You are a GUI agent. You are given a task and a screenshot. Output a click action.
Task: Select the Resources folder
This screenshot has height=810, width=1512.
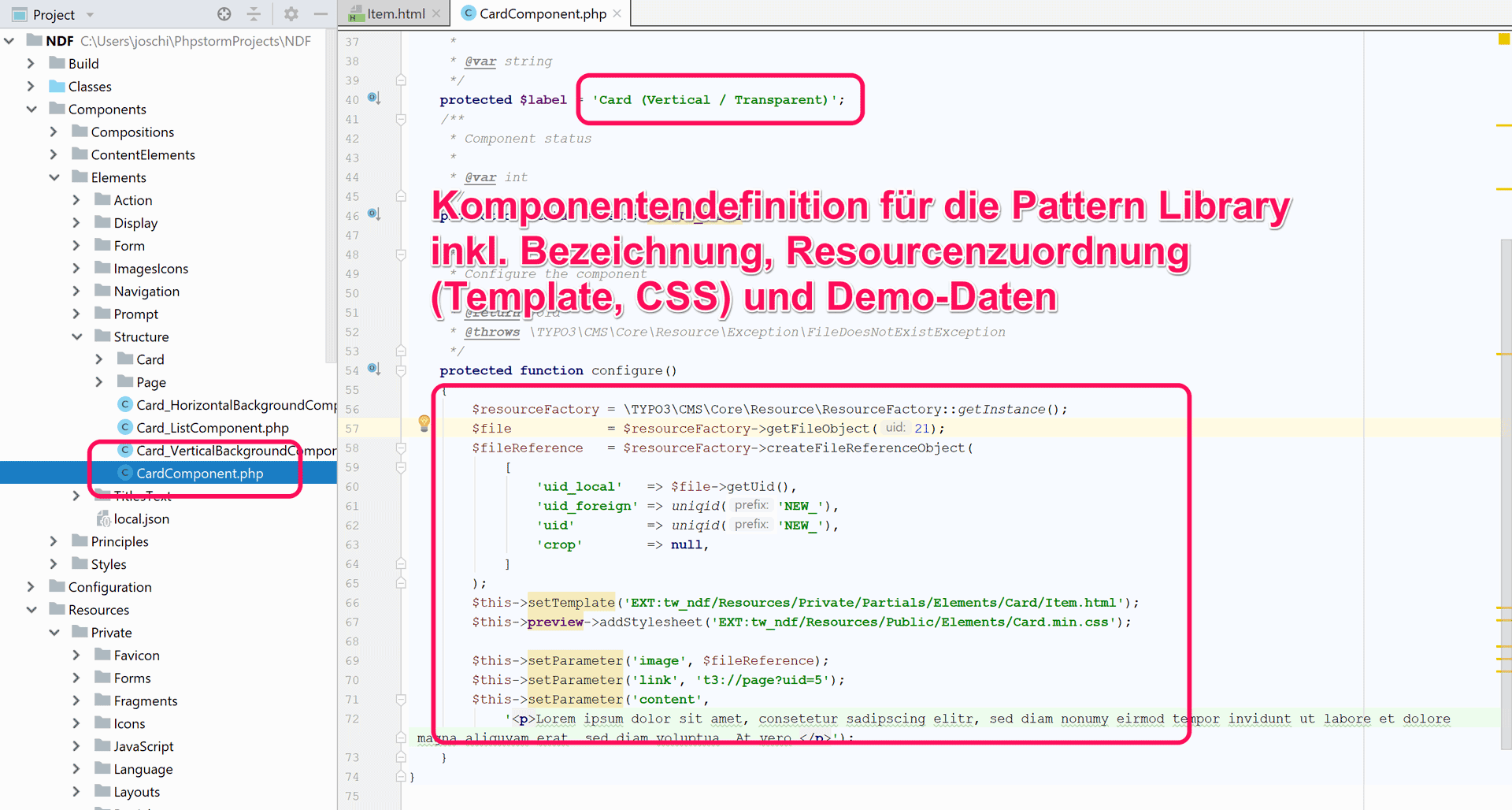pos(98,610)
